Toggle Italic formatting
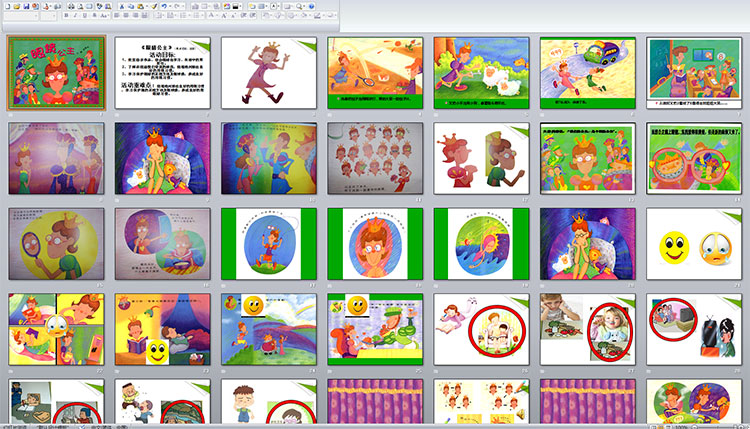This screenshot has width=750, height=429. (75, 15)
